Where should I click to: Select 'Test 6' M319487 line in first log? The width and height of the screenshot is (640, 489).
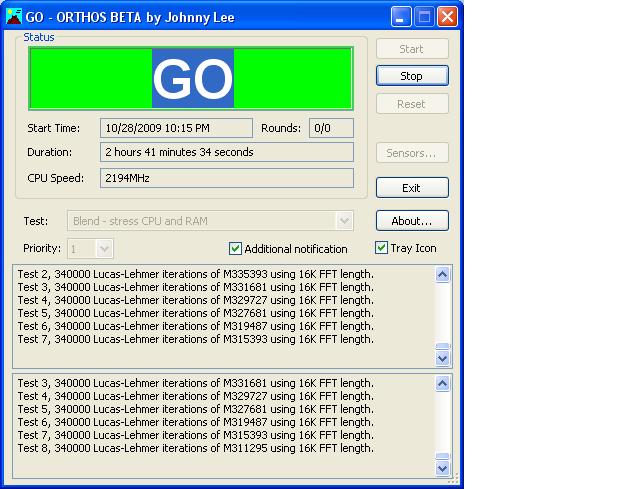click(x=196, y=326)
